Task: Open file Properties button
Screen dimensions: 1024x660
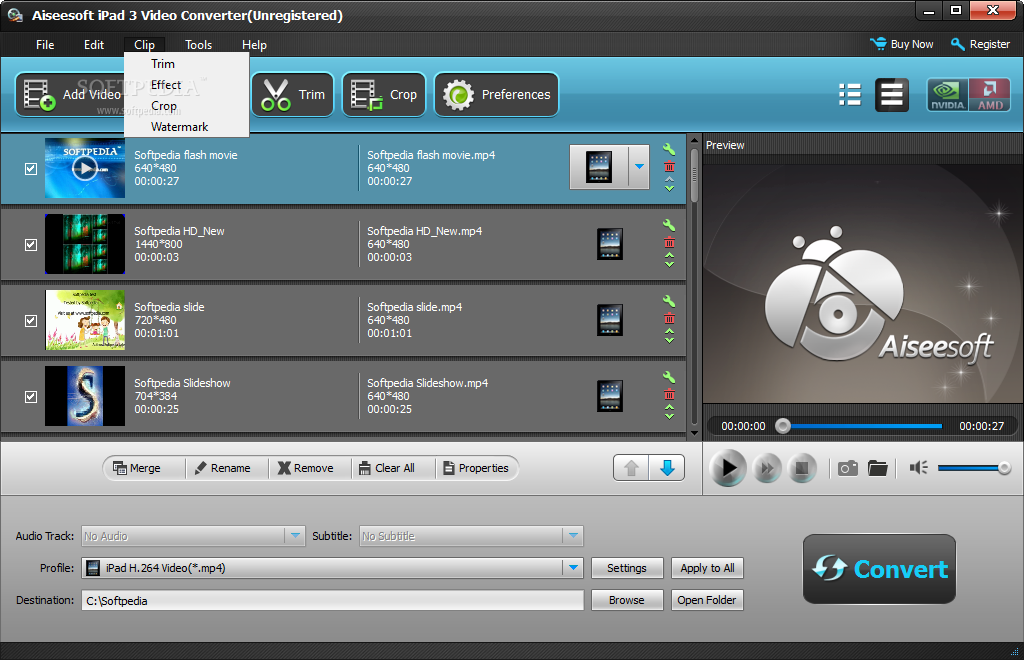Action: 476,468
